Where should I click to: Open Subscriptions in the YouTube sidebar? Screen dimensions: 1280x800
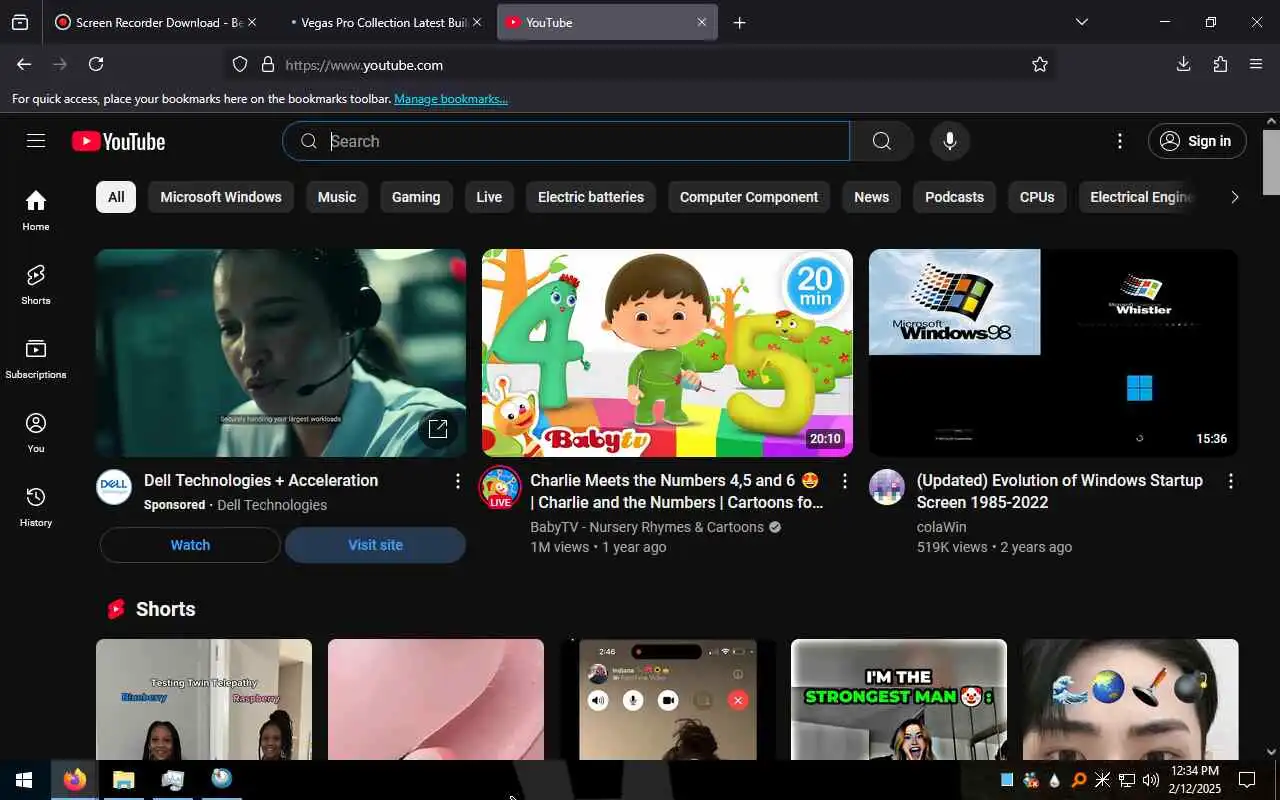tap(36, 358)
